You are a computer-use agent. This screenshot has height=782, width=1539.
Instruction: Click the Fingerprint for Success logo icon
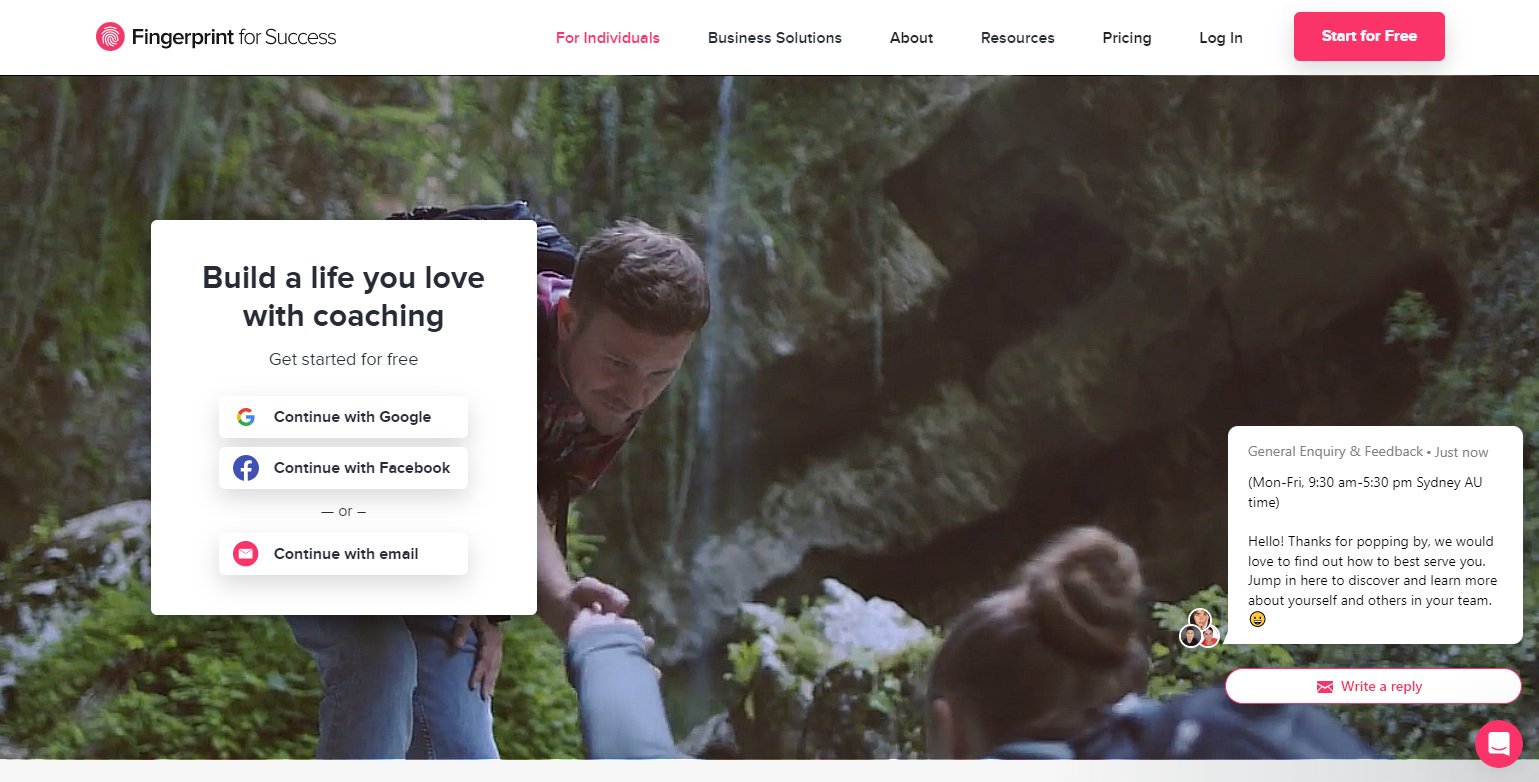pos(110,37)
